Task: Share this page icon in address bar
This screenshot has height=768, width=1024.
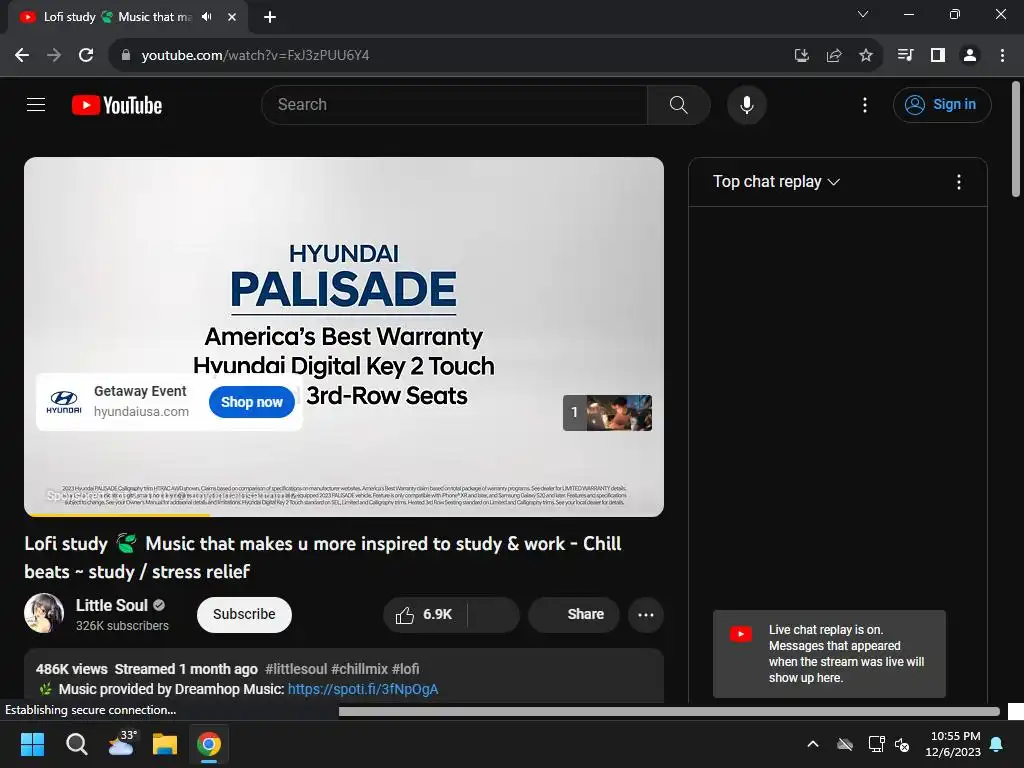Action: point(833,55)
